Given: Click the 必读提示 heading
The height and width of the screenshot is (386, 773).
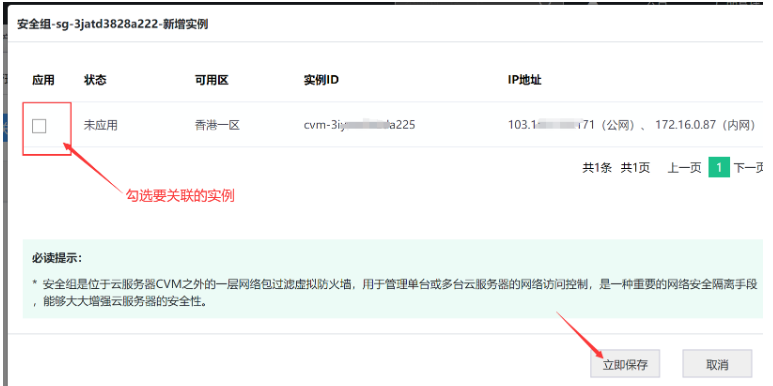Looking at the screenshot, I should [57, 258].
